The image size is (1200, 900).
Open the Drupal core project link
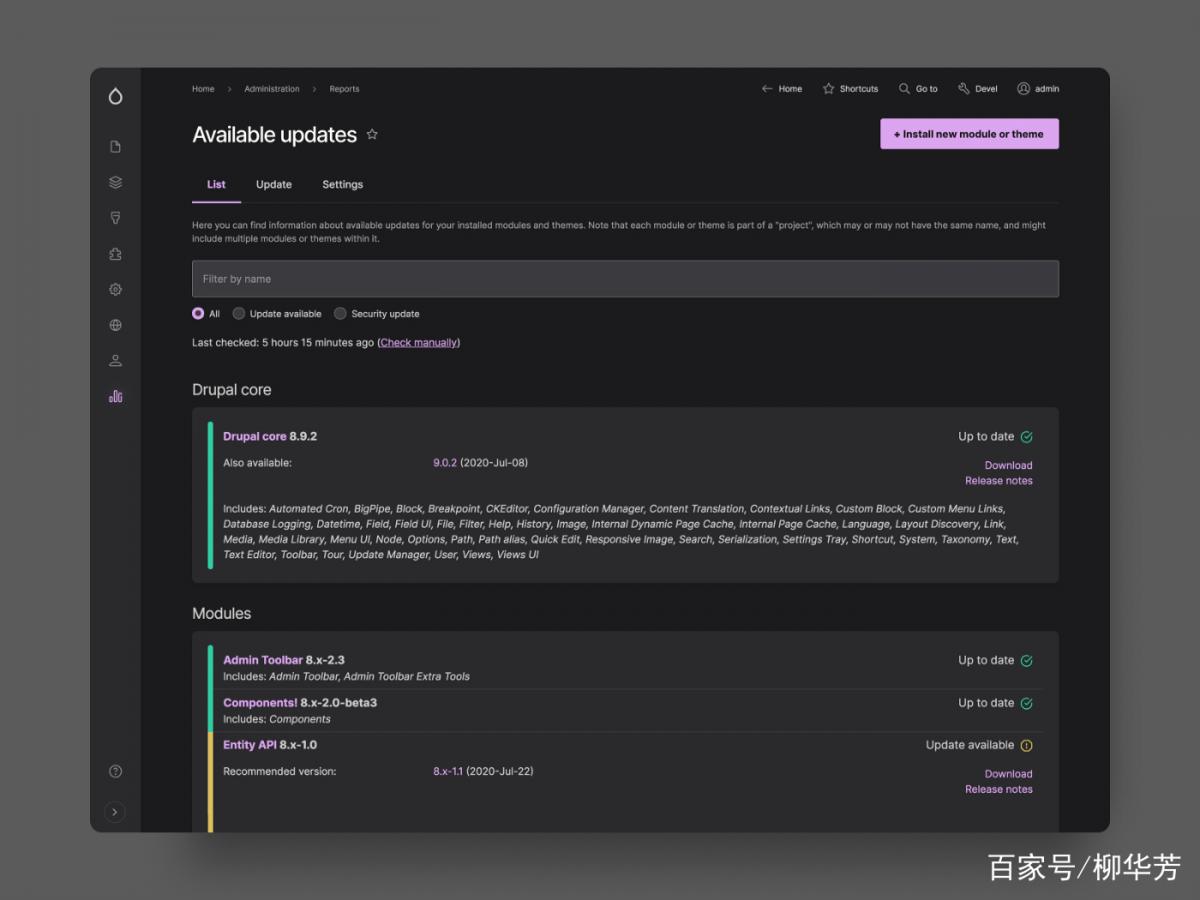point(254,437)
